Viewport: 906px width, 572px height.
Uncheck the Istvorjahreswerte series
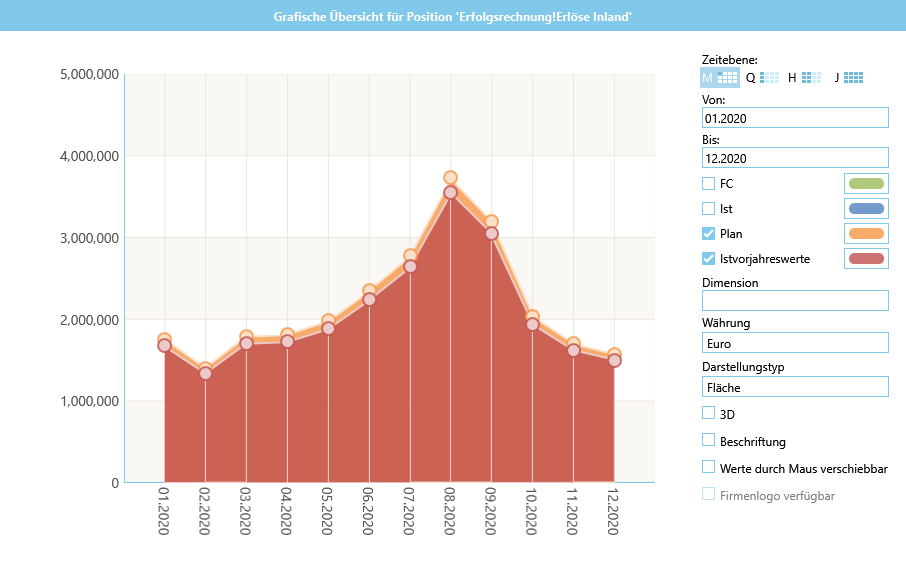[708, 258]
